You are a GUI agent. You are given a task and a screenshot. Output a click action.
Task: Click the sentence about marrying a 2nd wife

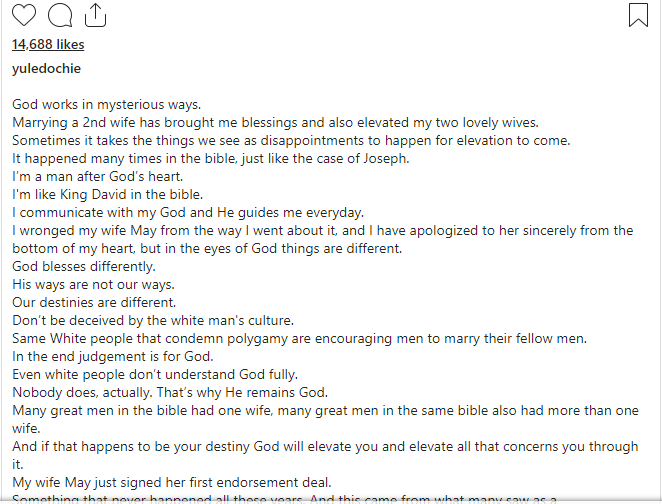tap(275, 122)
